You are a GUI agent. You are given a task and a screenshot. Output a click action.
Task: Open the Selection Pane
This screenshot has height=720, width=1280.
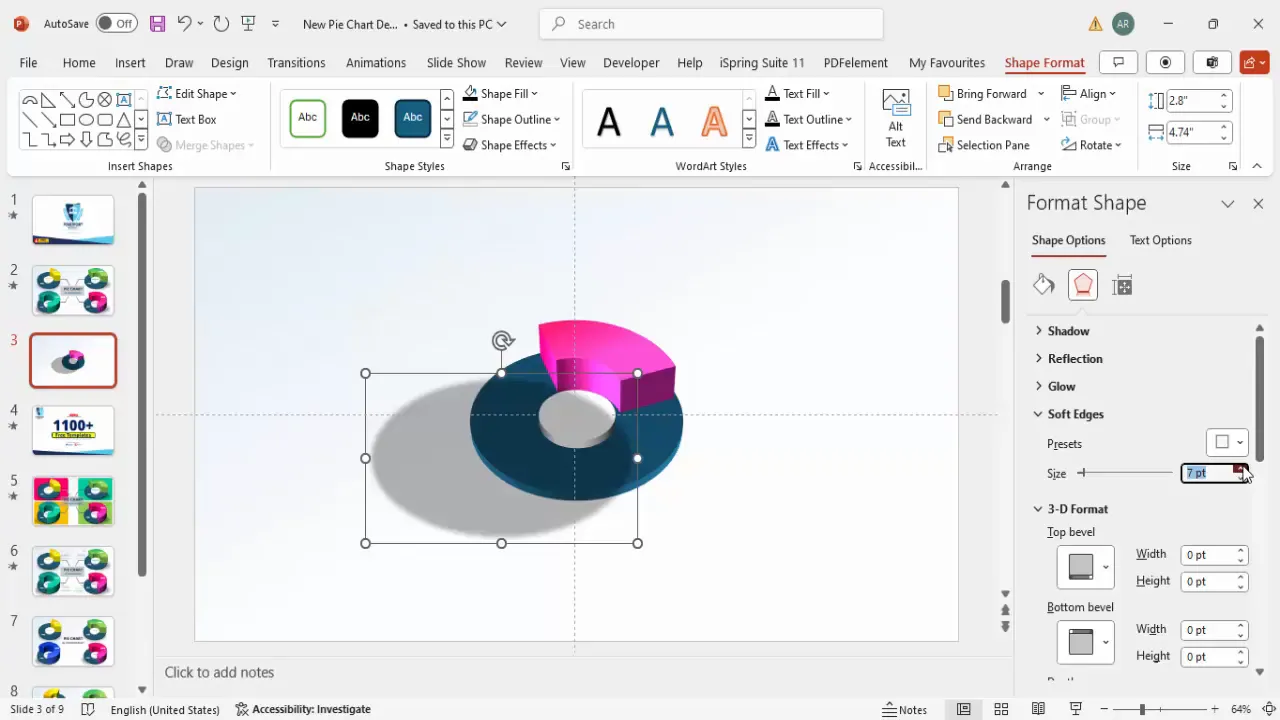[x=984, y=145]
